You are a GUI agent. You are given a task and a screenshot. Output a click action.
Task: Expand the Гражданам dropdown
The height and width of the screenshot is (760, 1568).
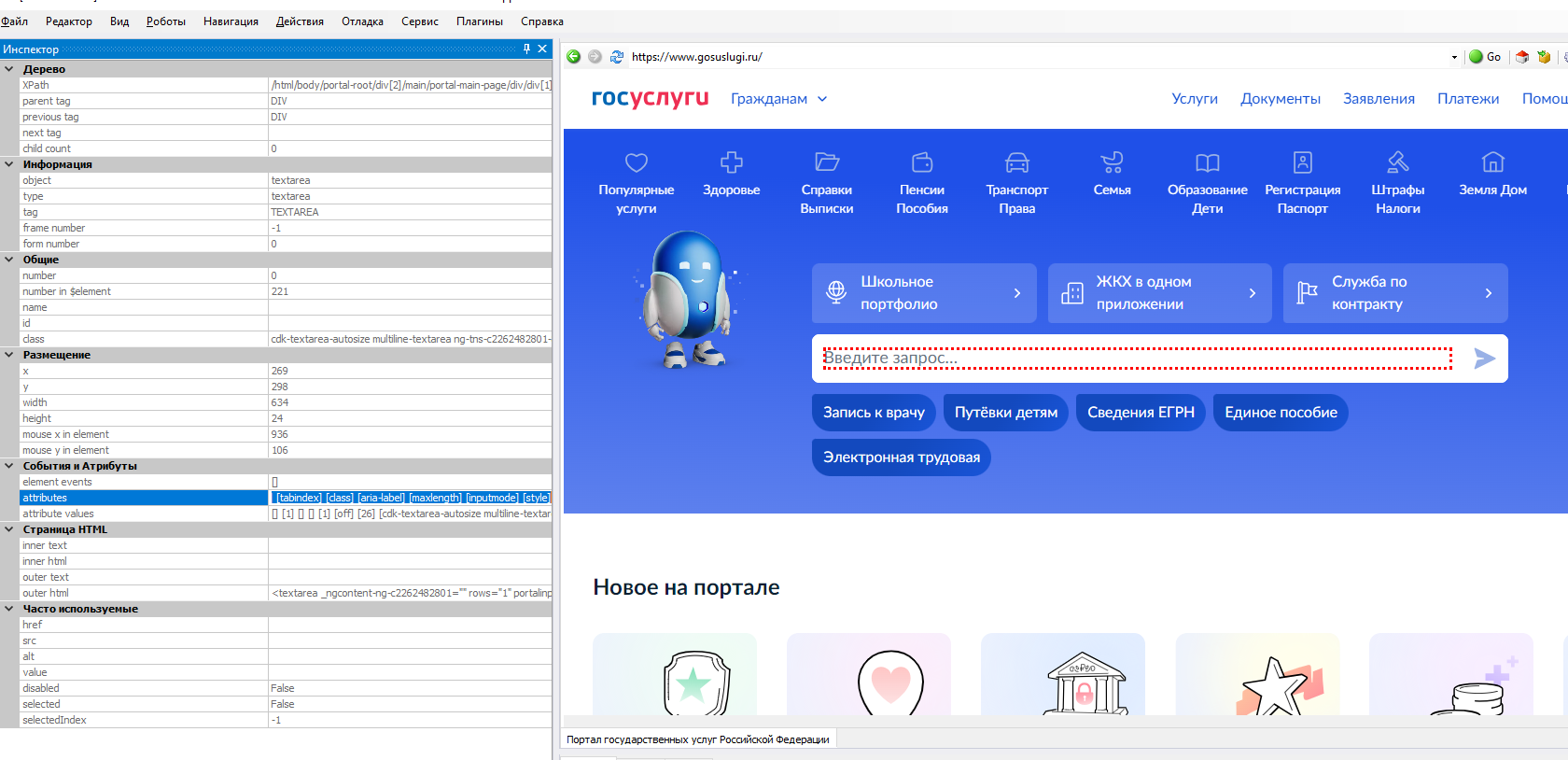click(x=778, y=99)
